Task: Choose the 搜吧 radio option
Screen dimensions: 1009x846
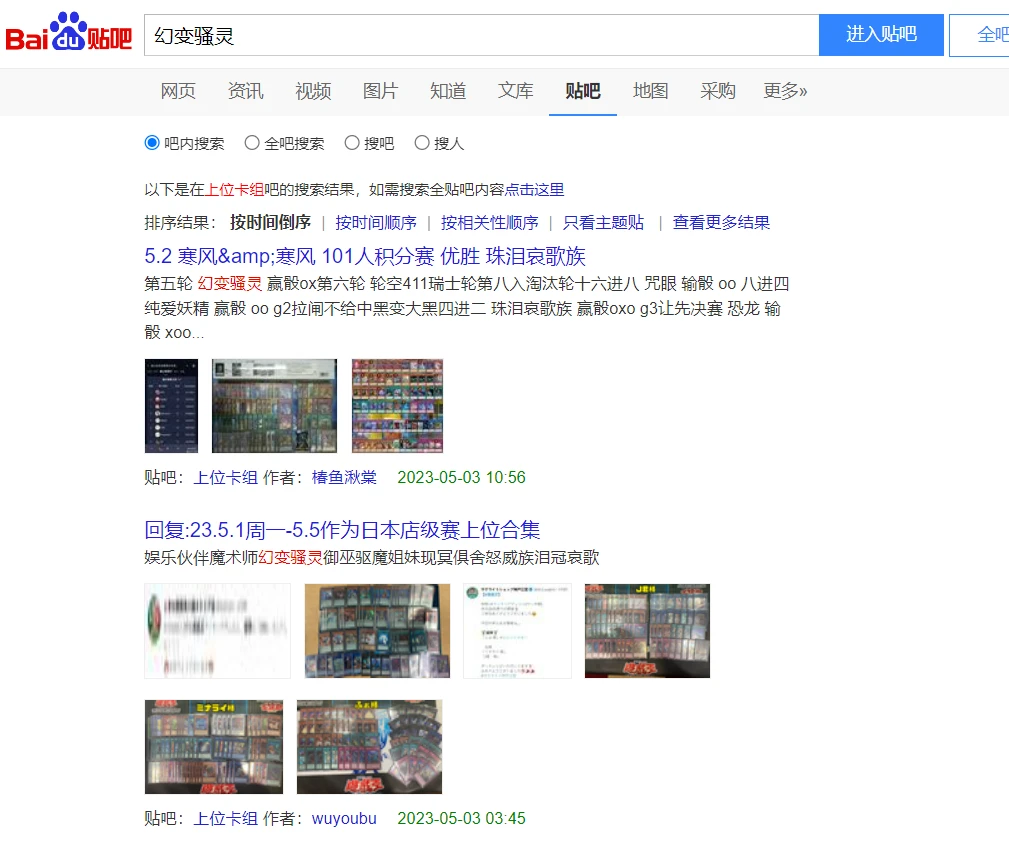Action: tap(352, 143)
